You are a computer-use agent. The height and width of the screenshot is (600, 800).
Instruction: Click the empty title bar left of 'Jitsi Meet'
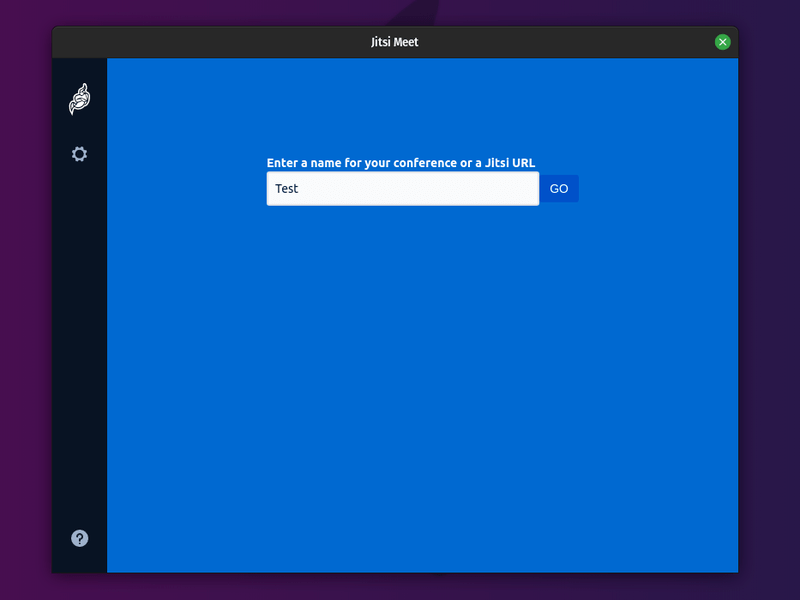tap(200, 42)
